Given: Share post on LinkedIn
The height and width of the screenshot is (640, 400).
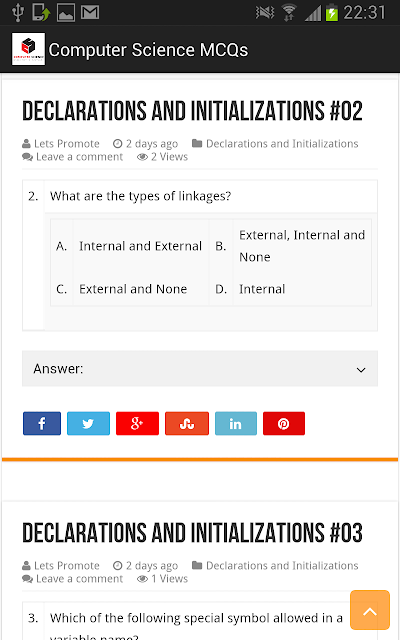Looking at the screenshot, I should tap(236, 423).
